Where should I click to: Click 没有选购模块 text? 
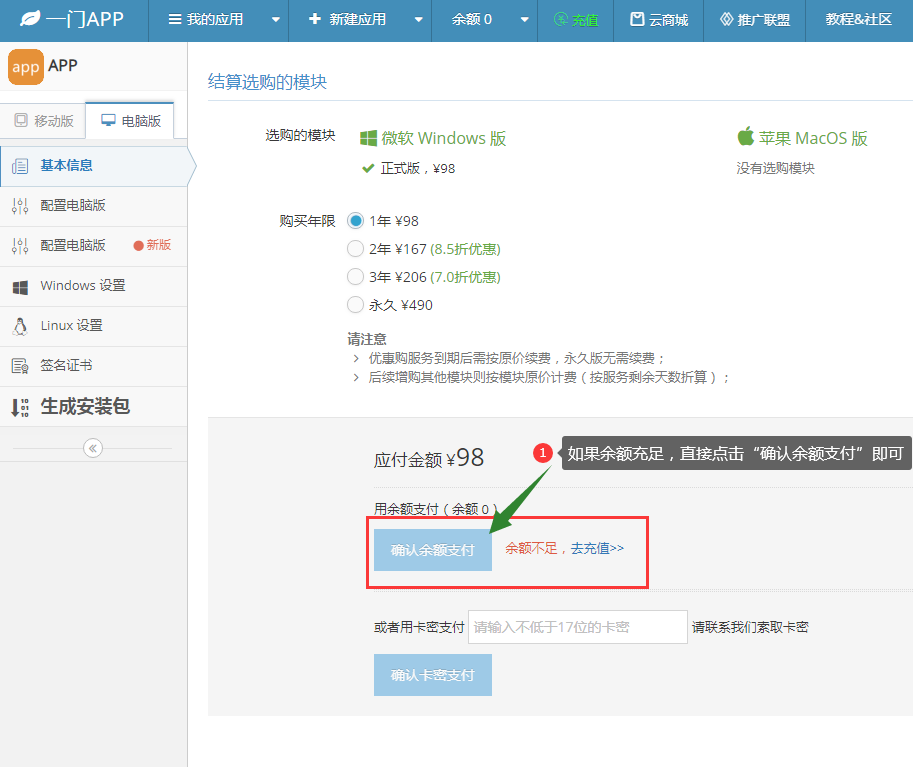tap(775, 169)
